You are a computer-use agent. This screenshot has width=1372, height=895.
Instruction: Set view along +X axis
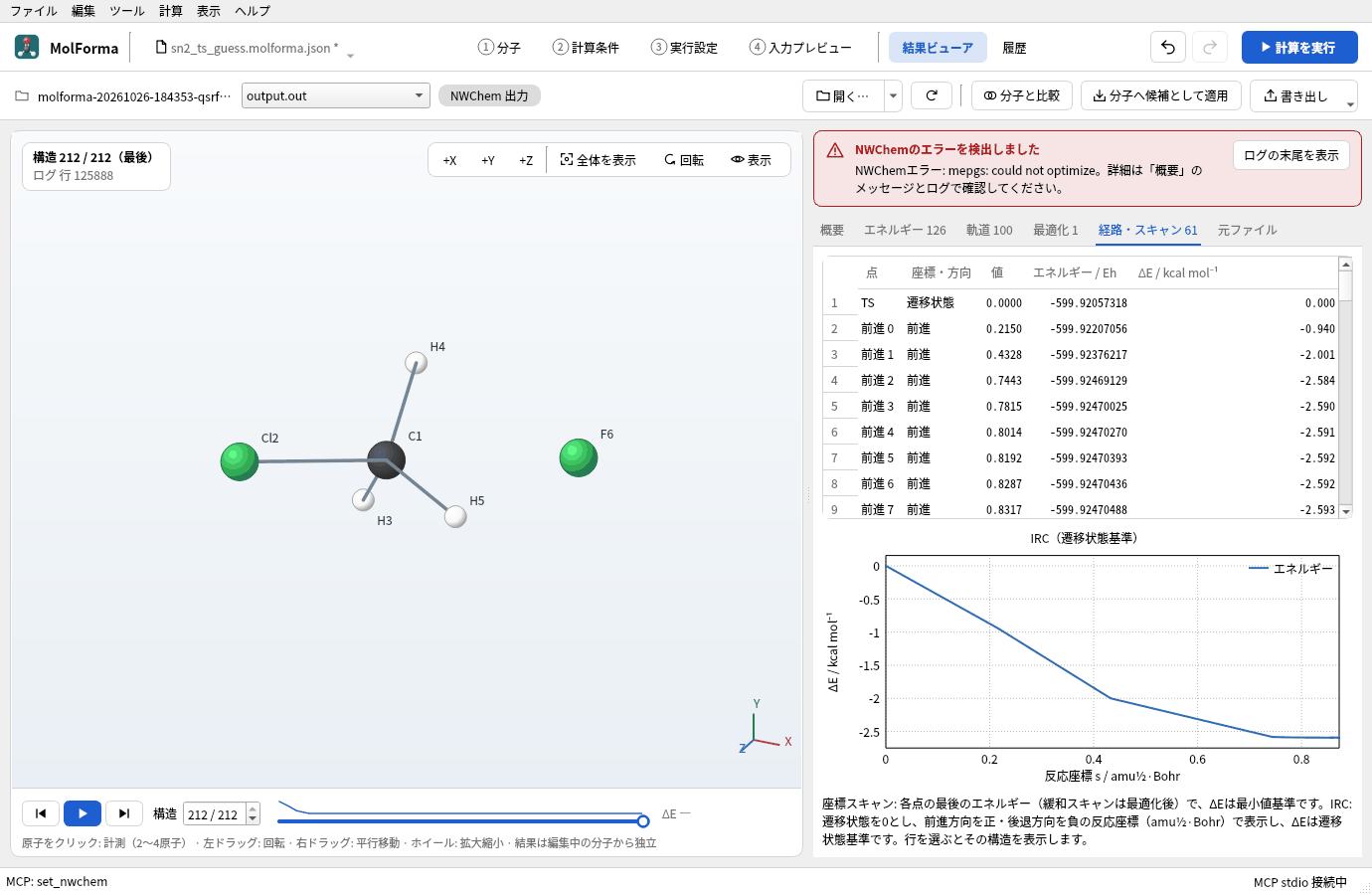449,160
